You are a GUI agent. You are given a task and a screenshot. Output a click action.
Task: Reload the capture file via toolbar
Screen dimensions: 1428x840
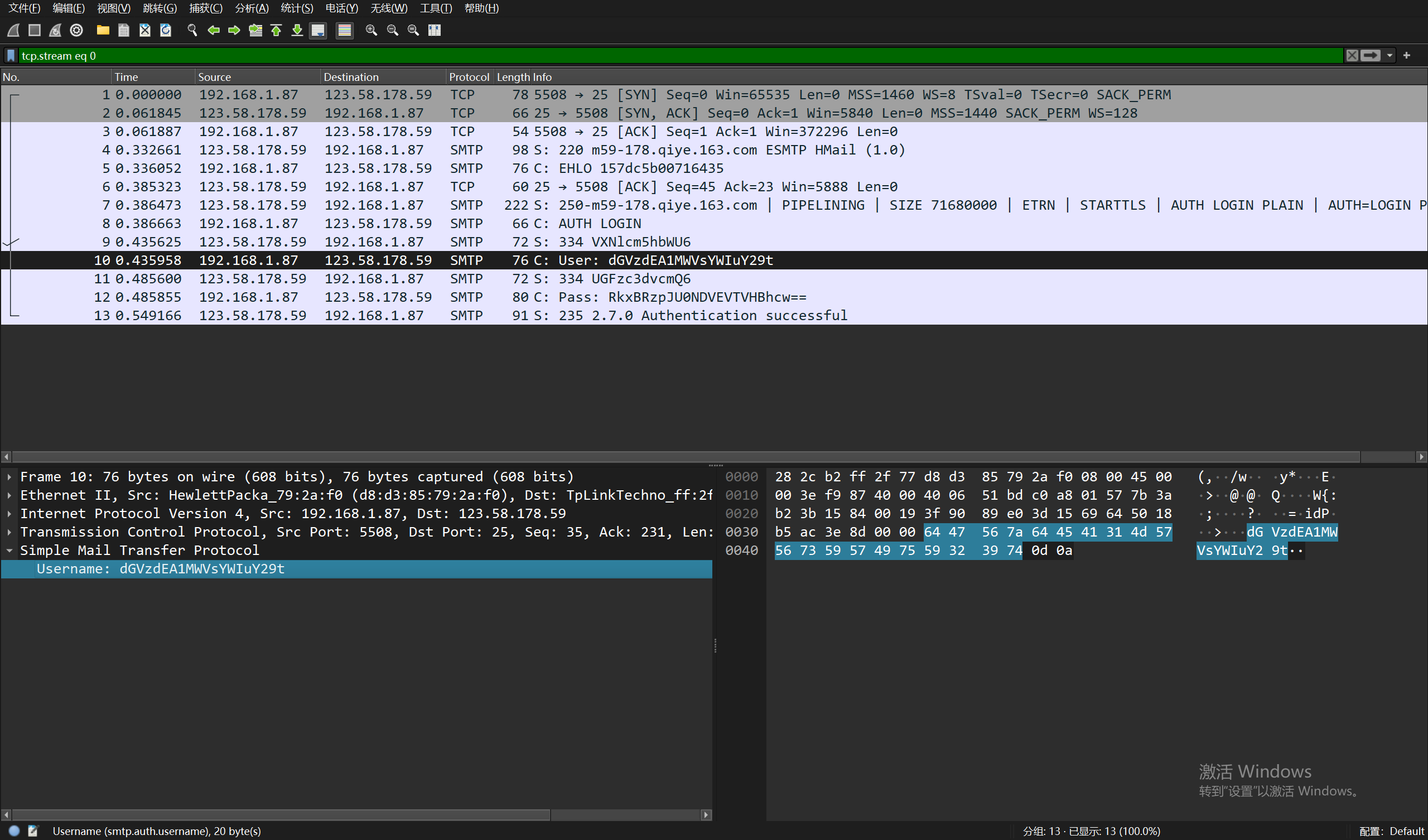(166, 30)
